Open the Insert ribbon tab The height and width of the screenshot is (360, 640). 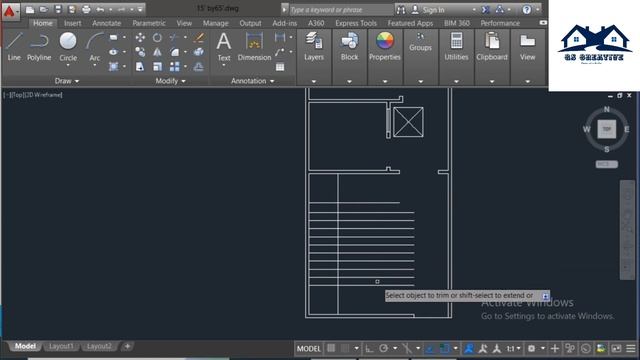click(73, 23)
